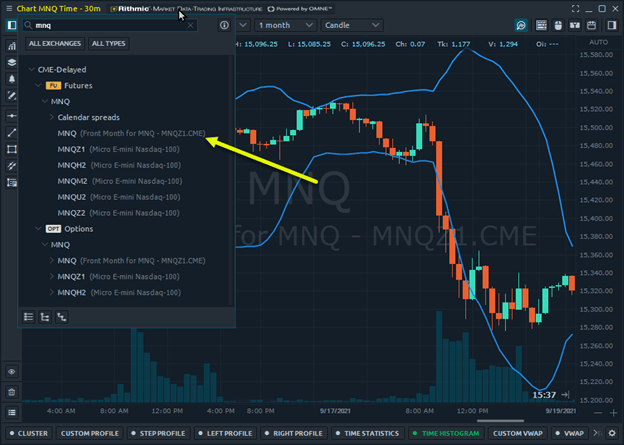Expand Calendar spreads

52,117
